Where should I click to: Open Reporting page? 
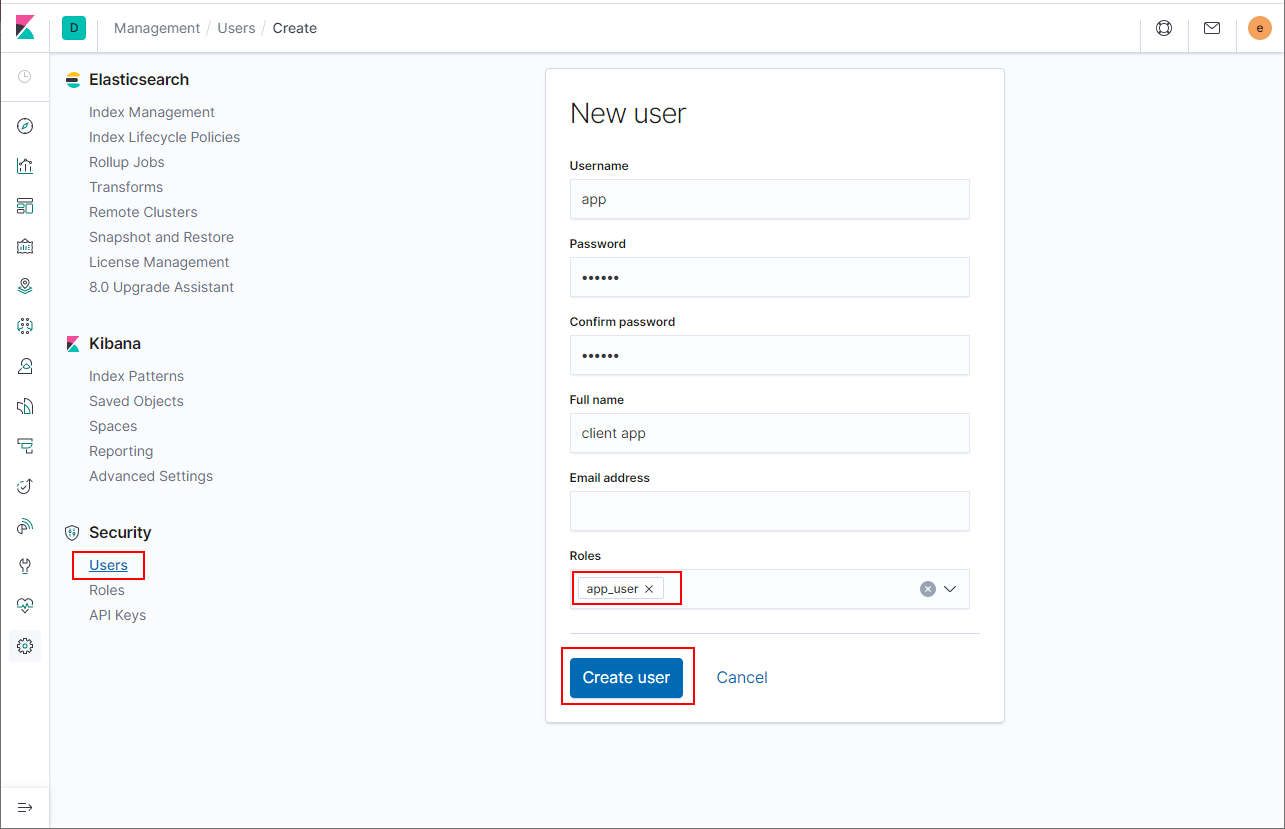[121, 451]
